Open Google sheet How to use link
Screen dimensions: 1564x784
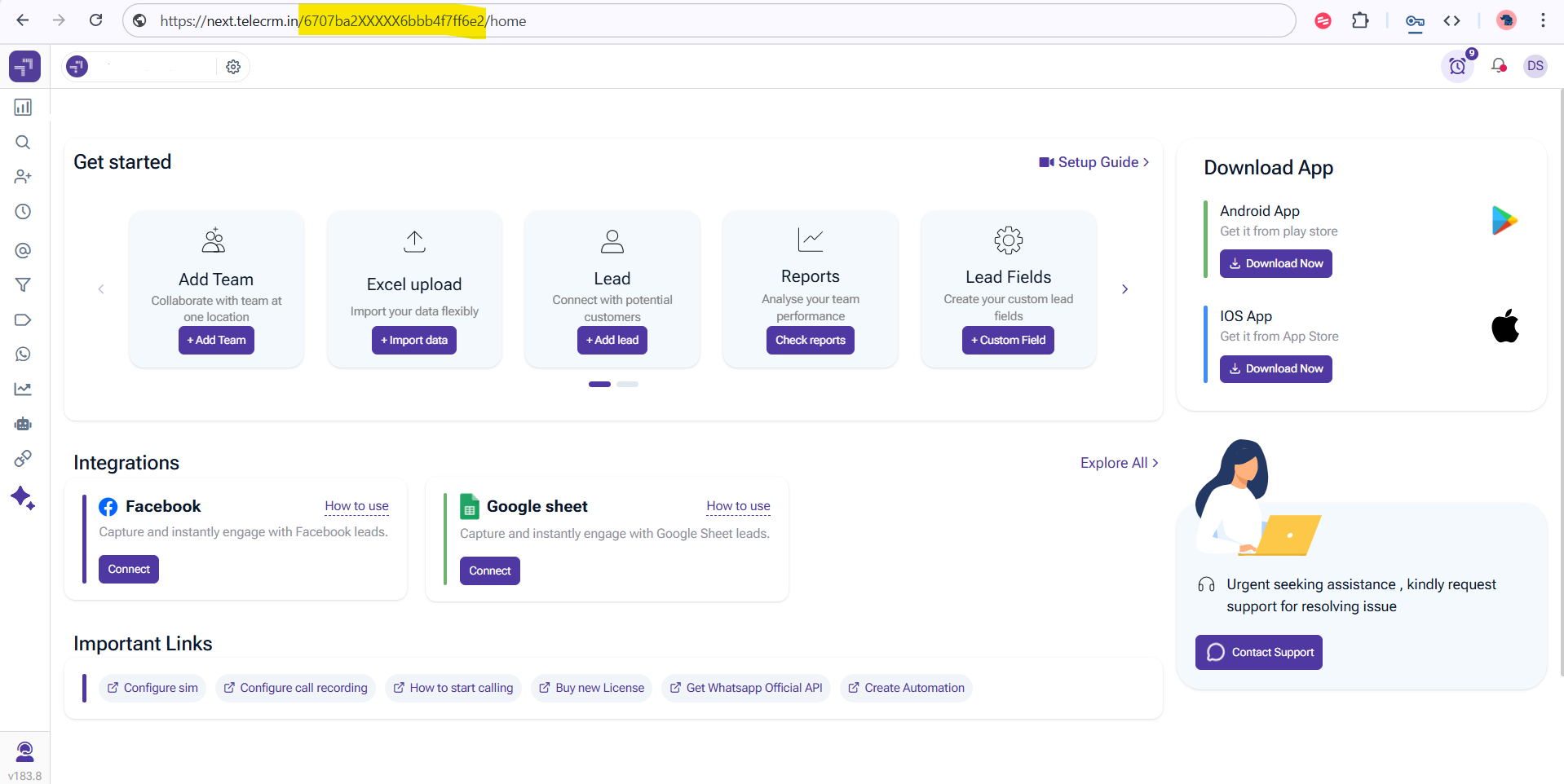(739, 506)
